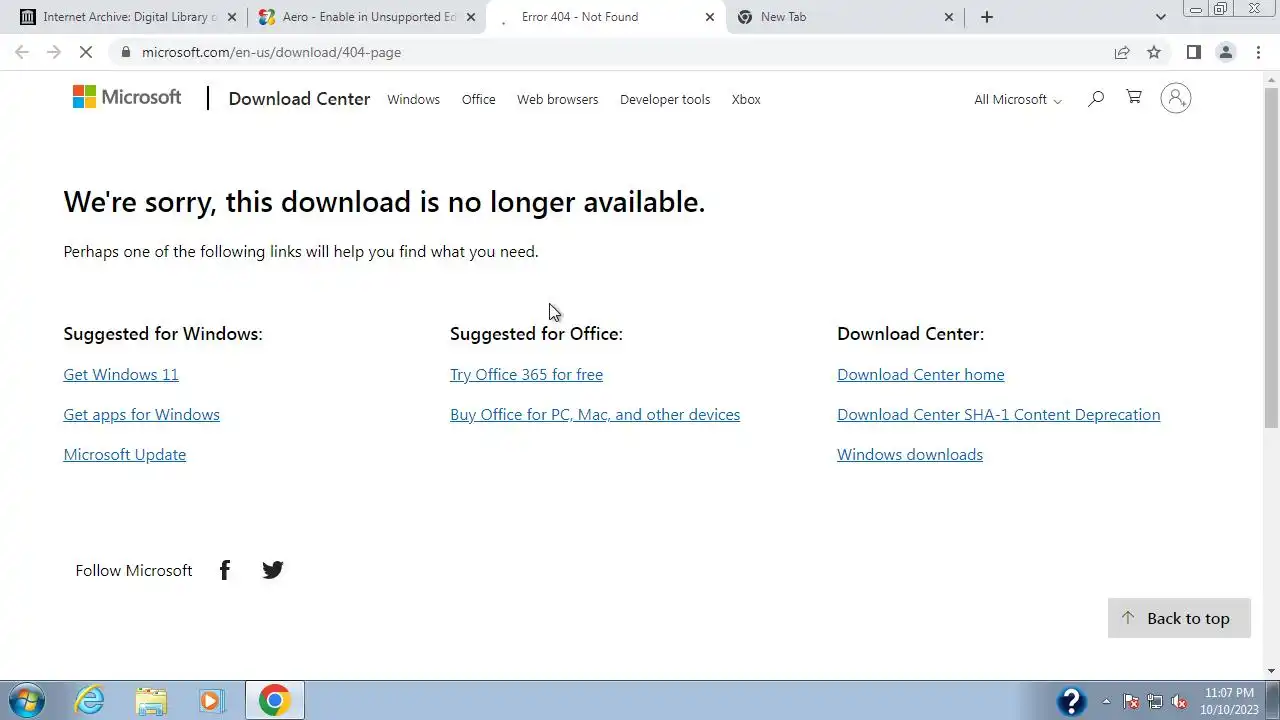Open Windows Media Player from taskbar

click(211, 701)
